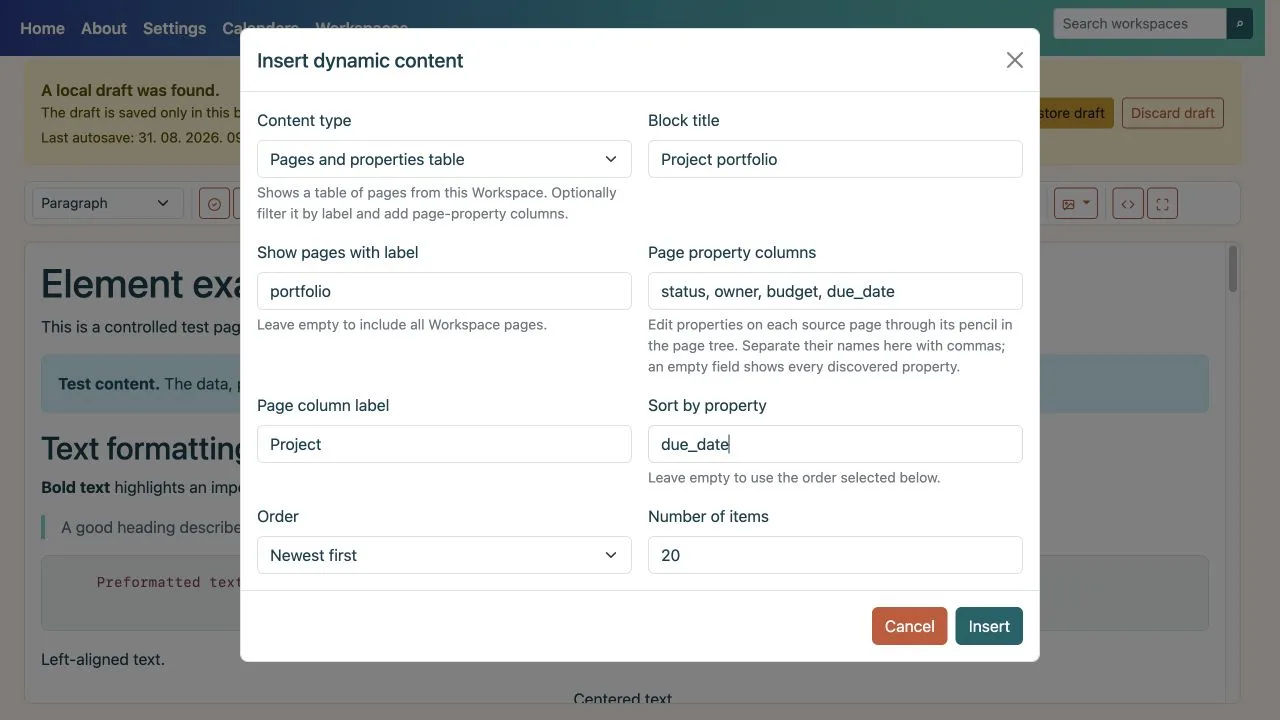Open the Paragraph style dropdown
Screen dimensions: 1280x720
[108, 203]
